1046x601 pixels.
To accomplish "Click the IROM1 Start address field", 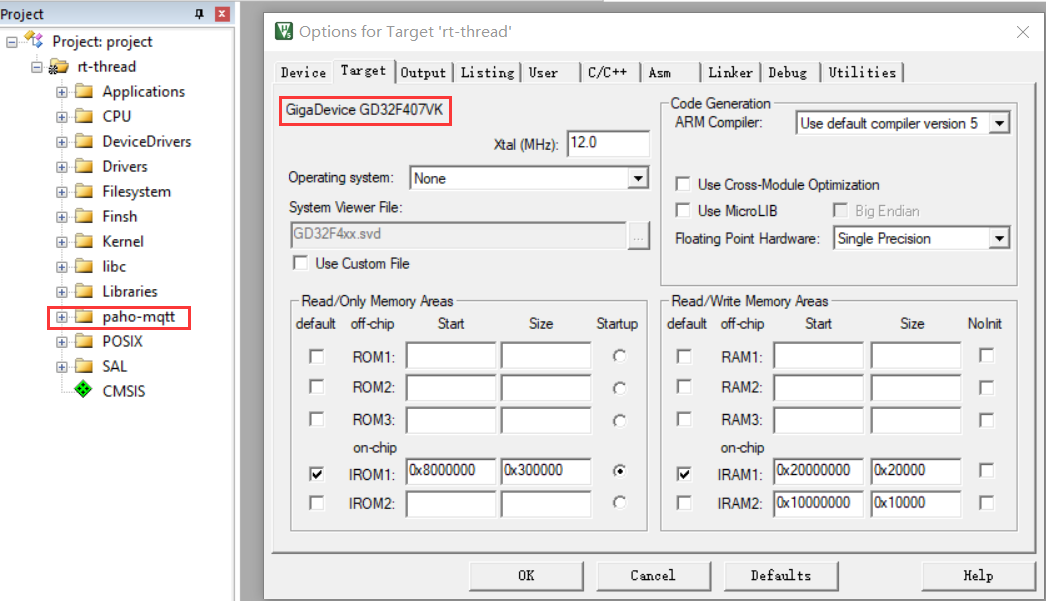I will 451,471.
